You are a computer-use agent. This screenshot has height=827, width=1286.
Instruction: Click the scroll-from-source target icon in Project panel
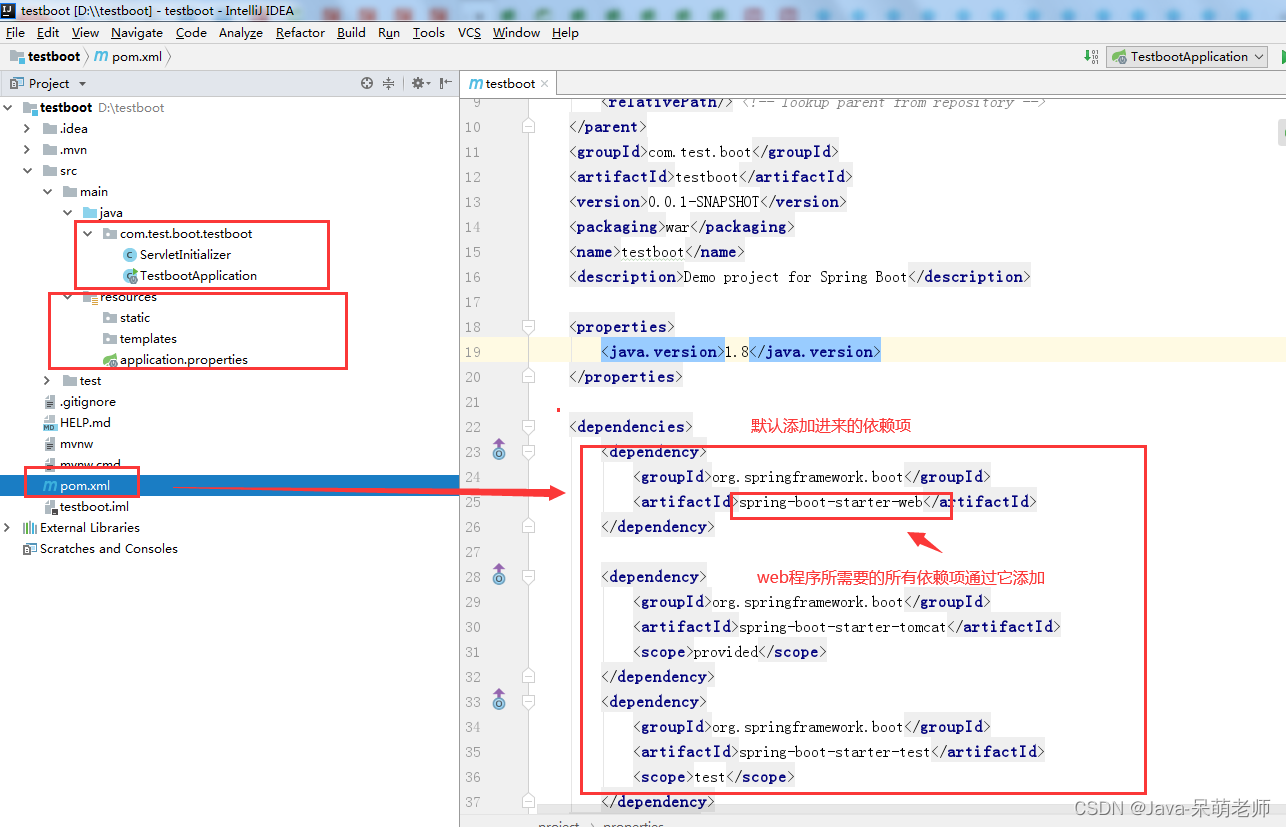[367, 83]
